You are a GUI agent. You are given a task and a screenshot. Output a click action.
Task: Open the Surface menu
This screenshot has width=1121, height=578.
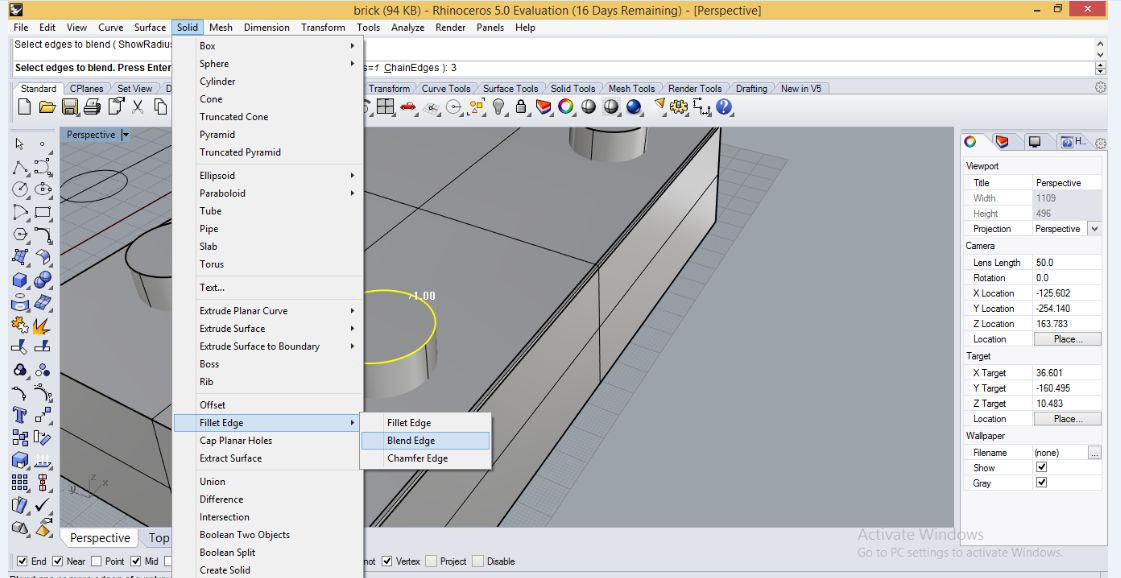(x=150, y=27)
